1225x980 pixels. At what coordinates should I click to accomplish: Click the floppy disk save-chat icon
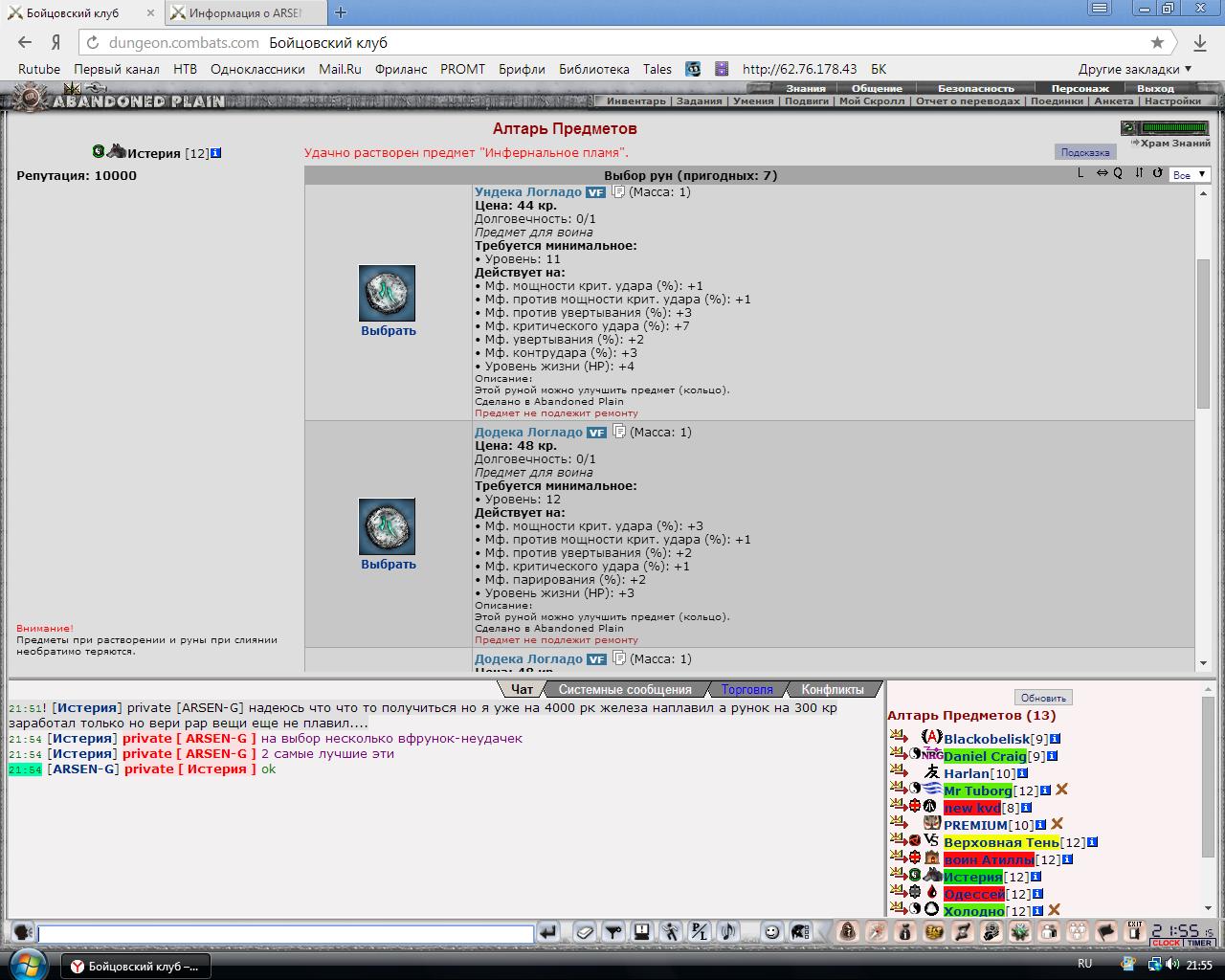point(642,932)
